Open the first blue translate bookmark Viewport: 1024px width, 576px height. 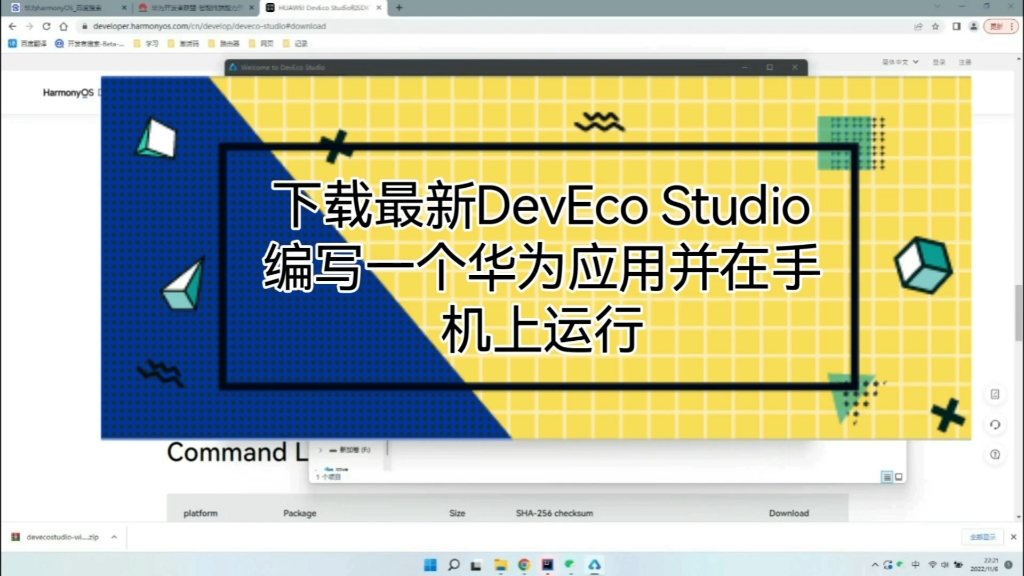point(27,43)
